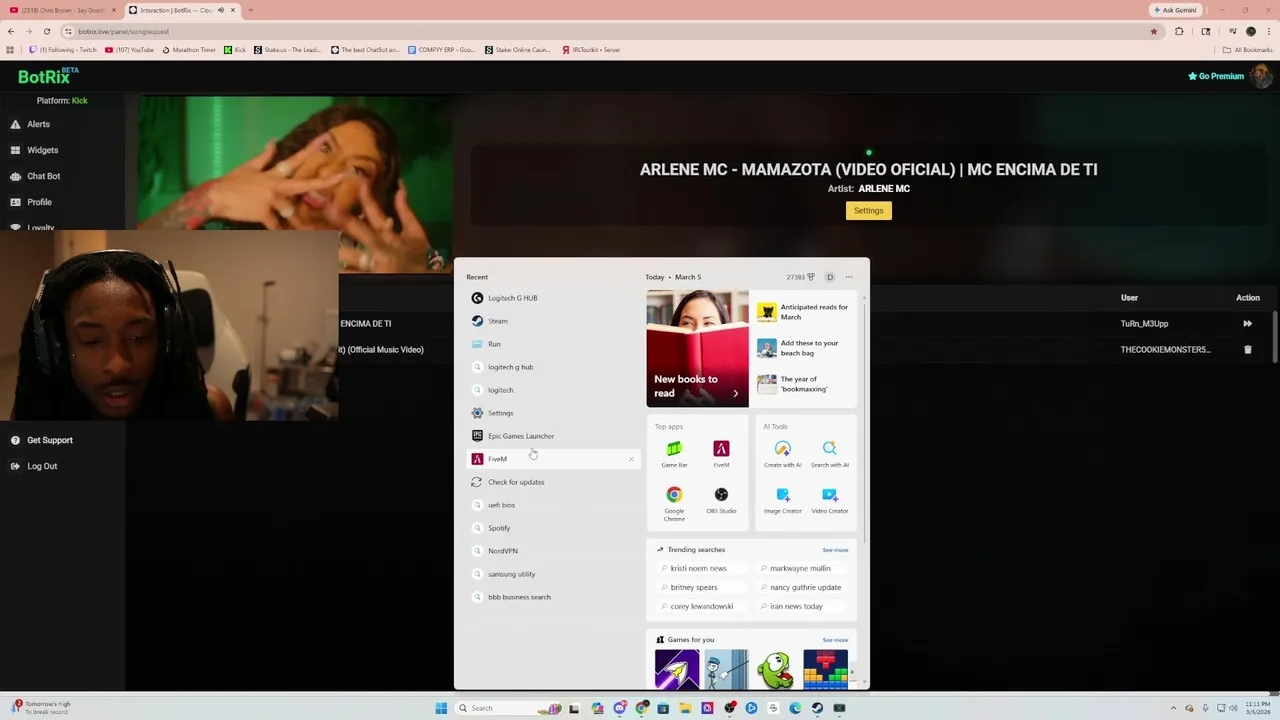Open the Kick bookmark

tap(234, 50)
